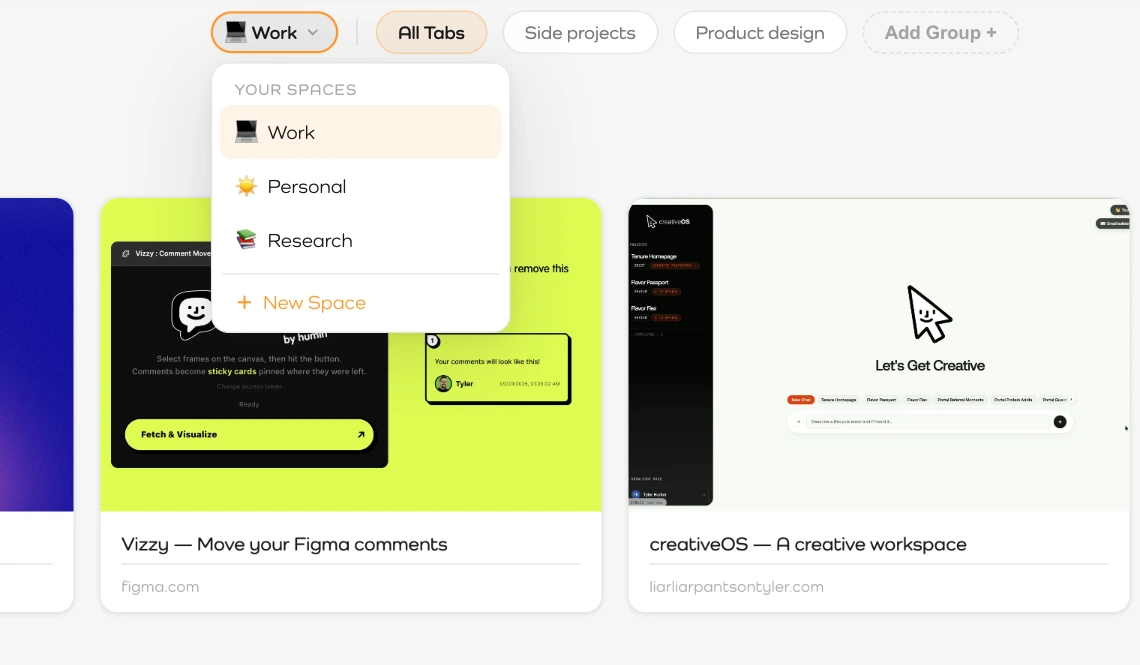Select the Work space in menu

tap(361, 132)
